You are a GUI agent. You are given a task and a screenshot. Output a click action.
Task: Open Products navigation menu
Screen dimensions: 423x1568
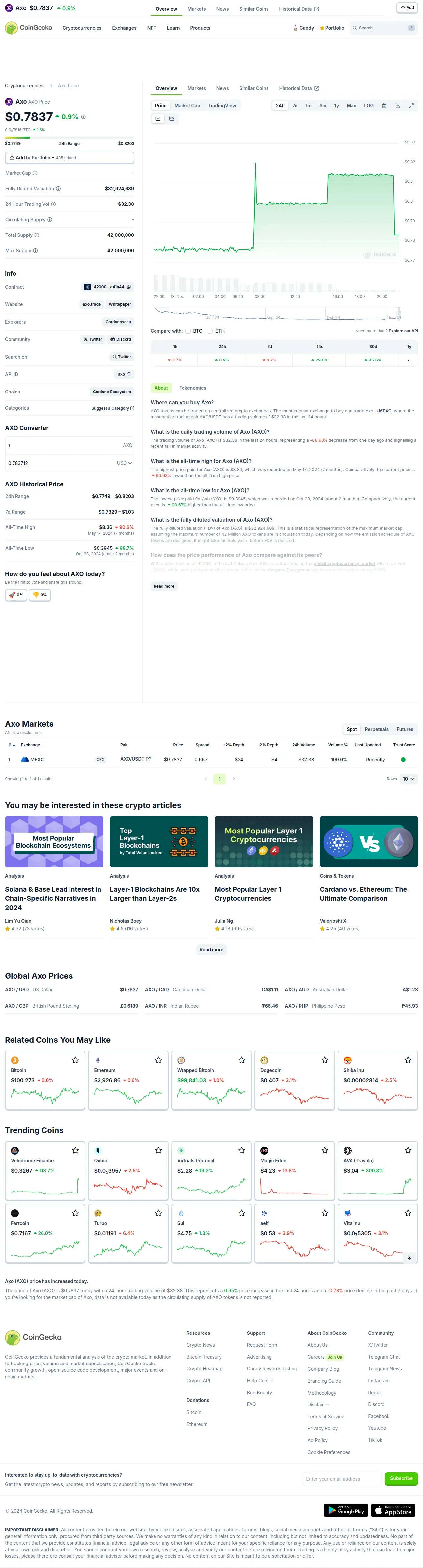200,28
